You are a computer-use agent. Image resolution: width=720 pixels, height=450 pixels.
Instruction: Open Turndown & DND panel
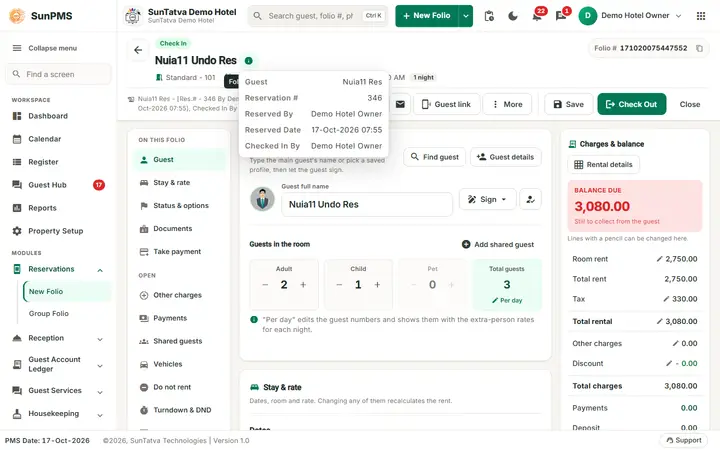(x=180, y=410)
